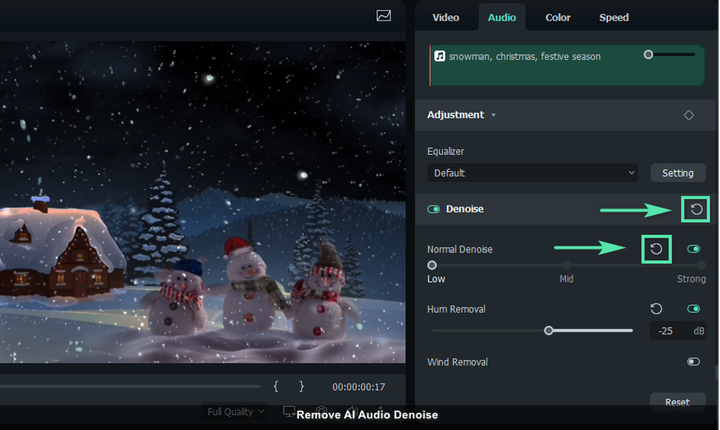Set mark-in with left curly brace
720x430 pixels.
(276, 386)
